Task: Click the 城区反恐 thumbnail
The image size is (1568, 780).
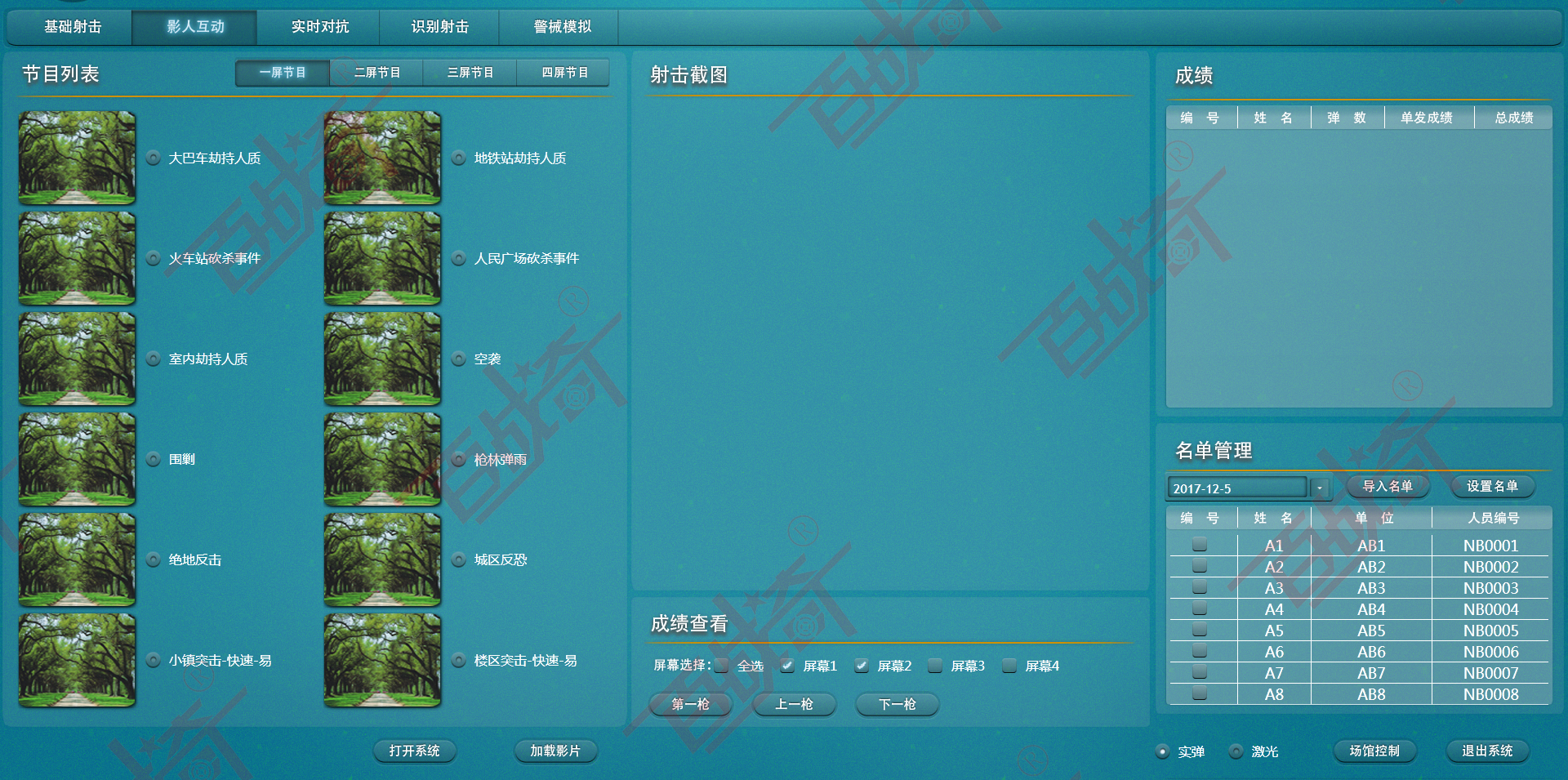Action: 382,559
